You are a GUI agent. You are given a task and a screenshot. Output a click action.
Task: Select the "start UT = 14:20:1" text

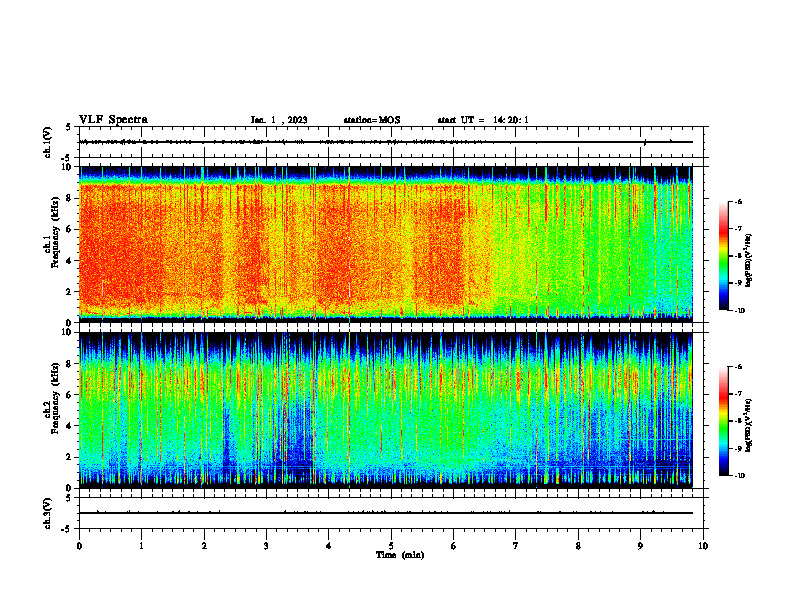click(x=483, y=120)
